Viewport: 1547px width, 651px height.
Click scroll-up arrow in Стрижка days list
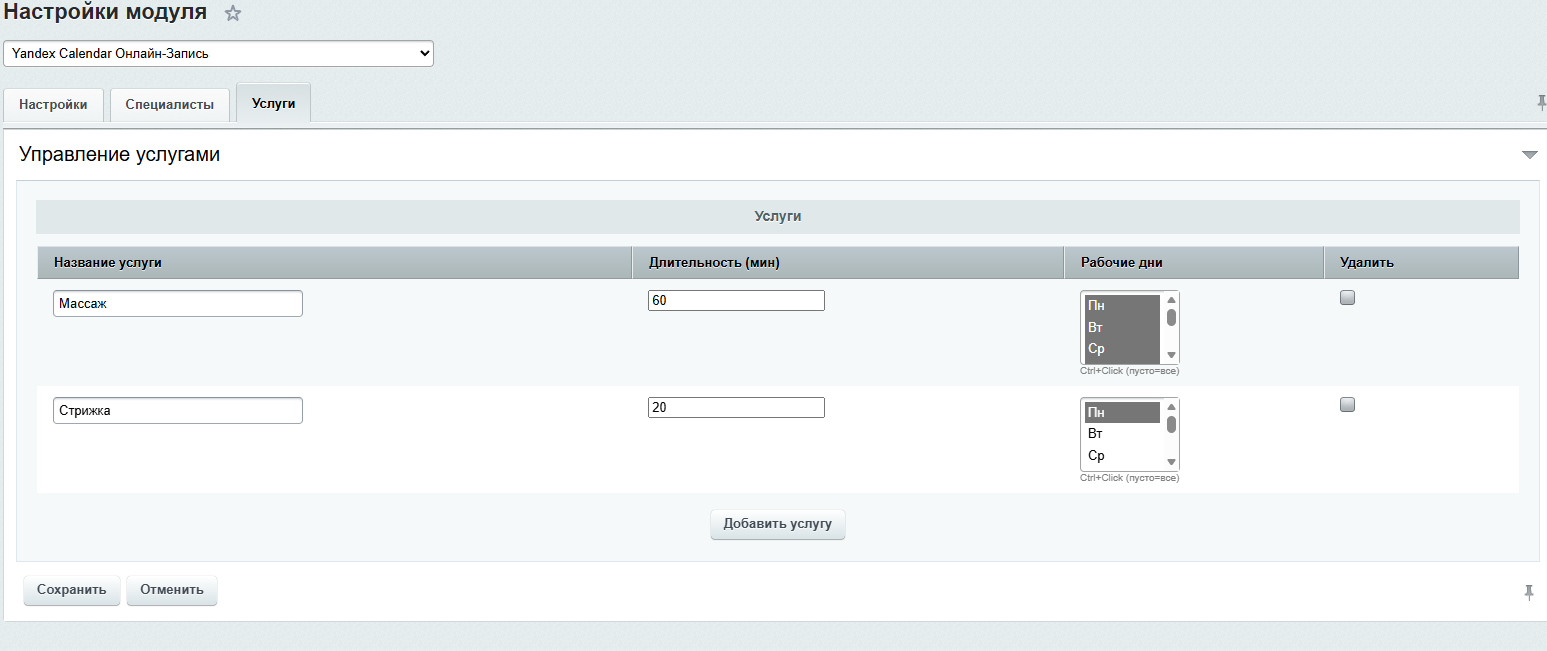(x=1171, y=407)
